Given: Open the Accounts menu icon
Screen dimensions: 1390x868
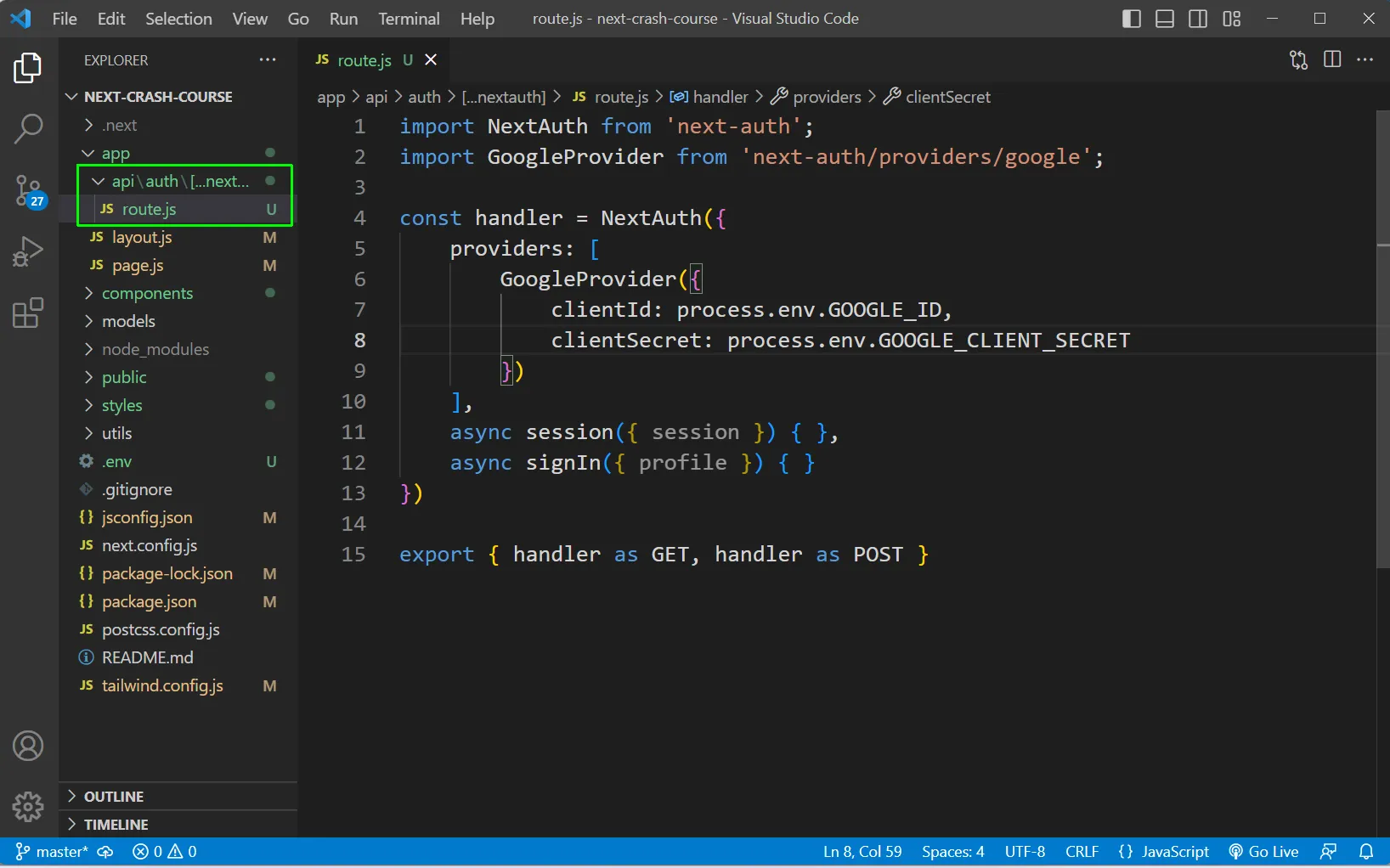Looking at the screenshot, I should tap(28, 746).
